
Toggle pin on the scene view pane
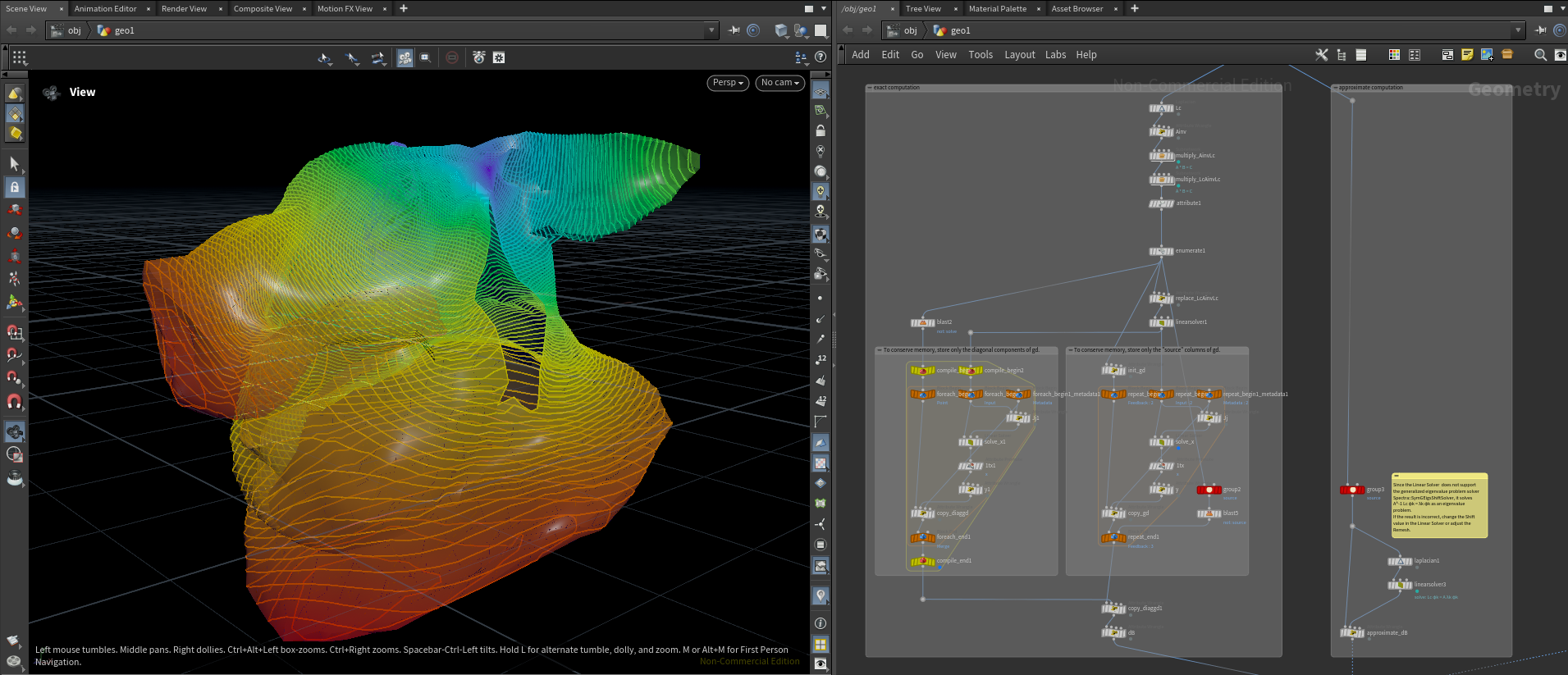(734, 30)
